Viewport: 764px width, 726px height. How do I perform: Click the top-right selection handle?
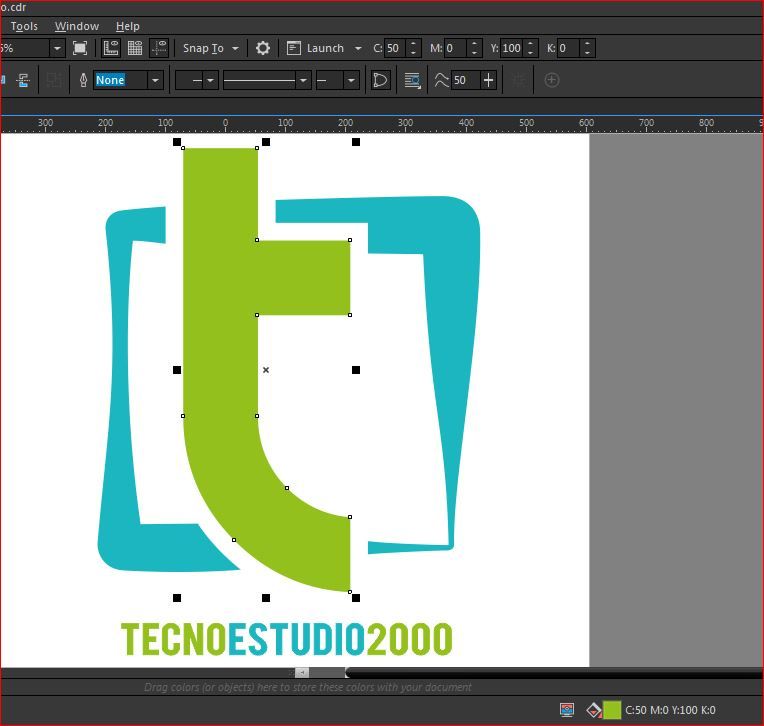click(x=356, y=142)
